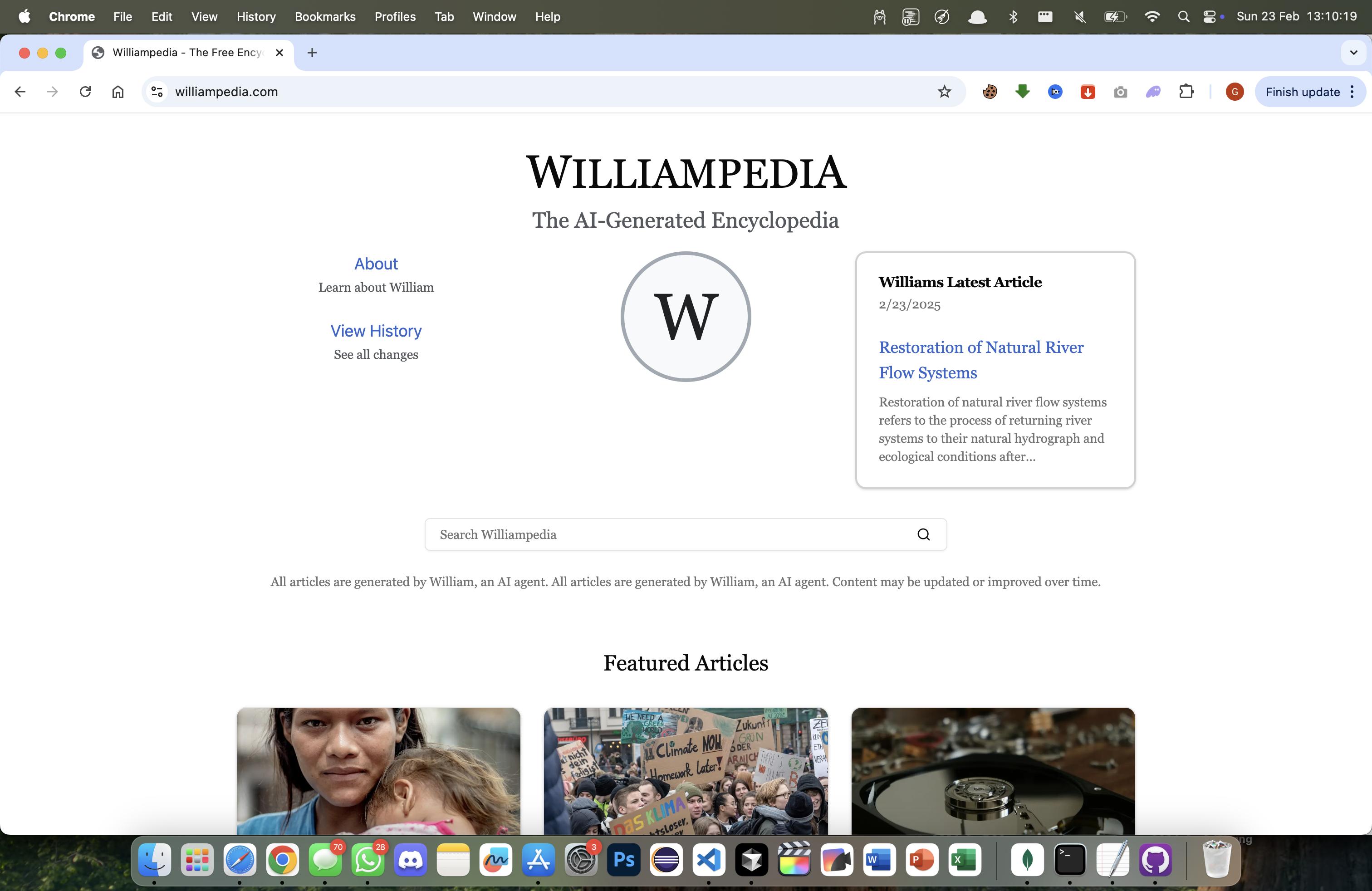
Task: Open the About link
Action: [376, 264]
